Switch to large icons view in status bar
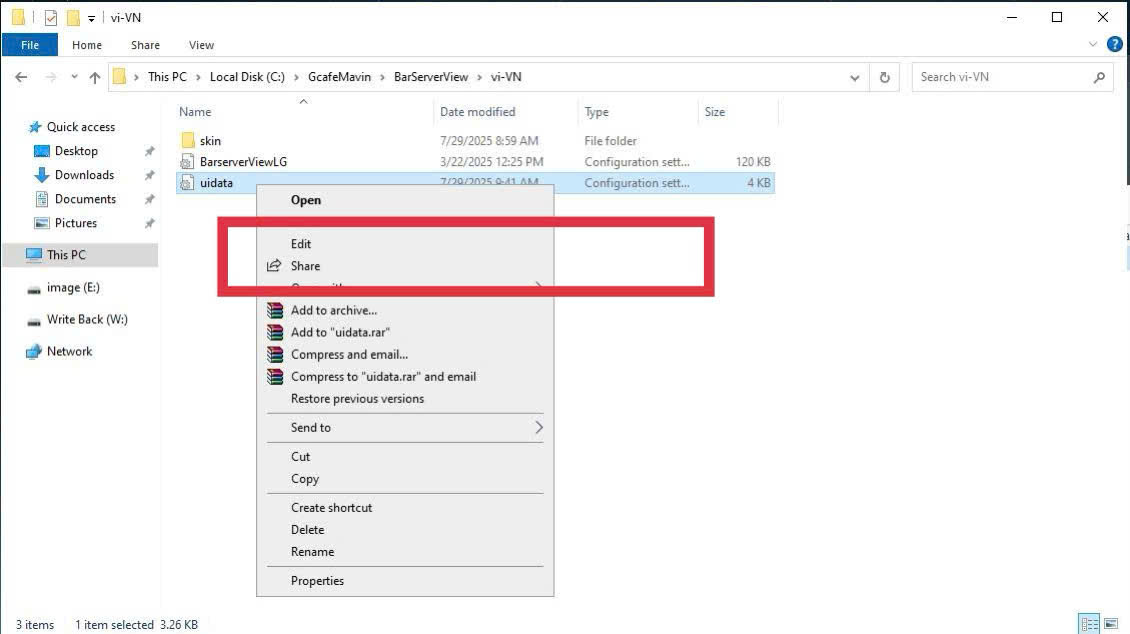Viewport: 1130px width, 634px height. (x=1111, y=624)
